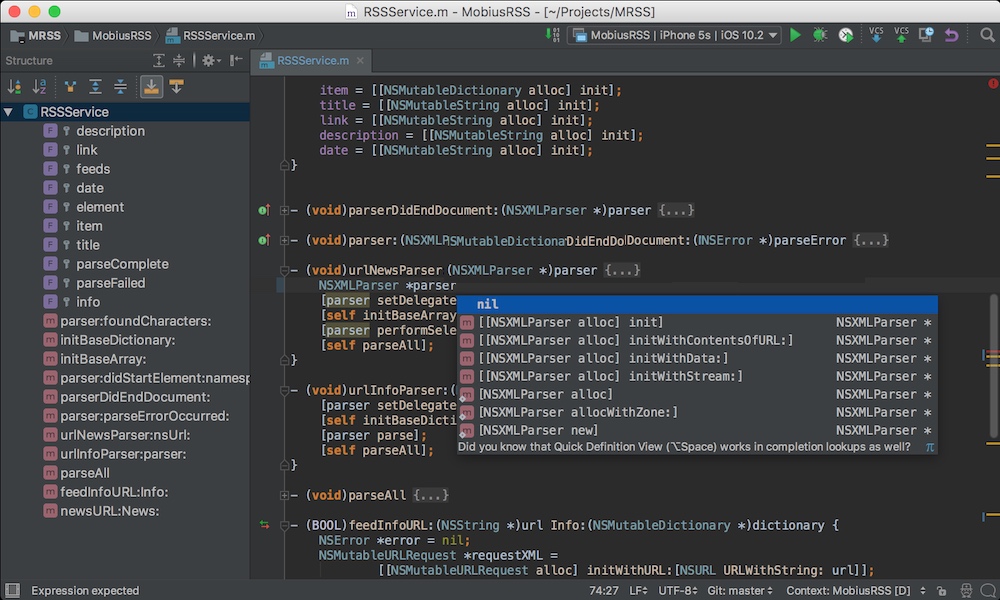The height and width of the screenshot is (600, 1000).
Task: Open the Show History icon in the toolbar
Action: [x=926, y=35]
